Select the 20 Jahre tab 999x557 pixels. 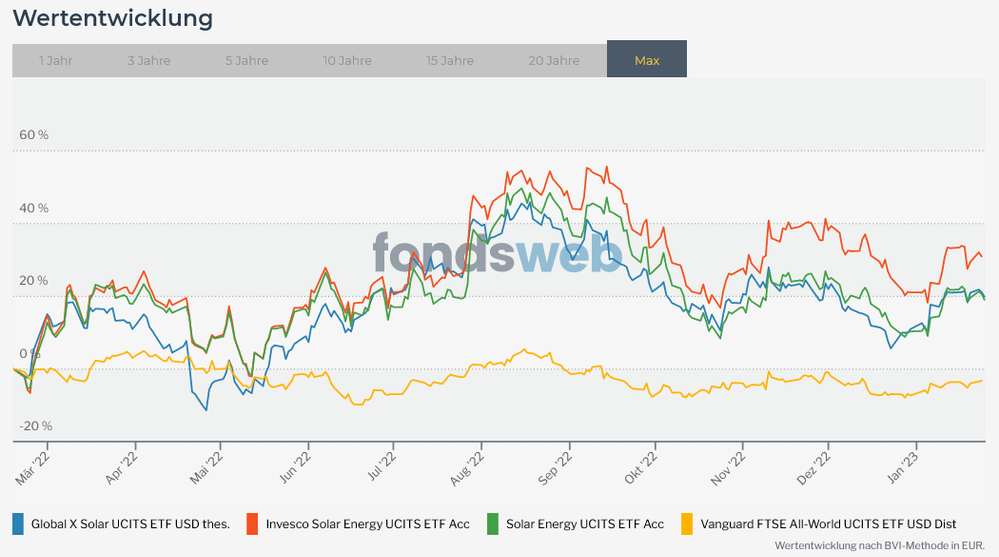(x=554, y=60)
